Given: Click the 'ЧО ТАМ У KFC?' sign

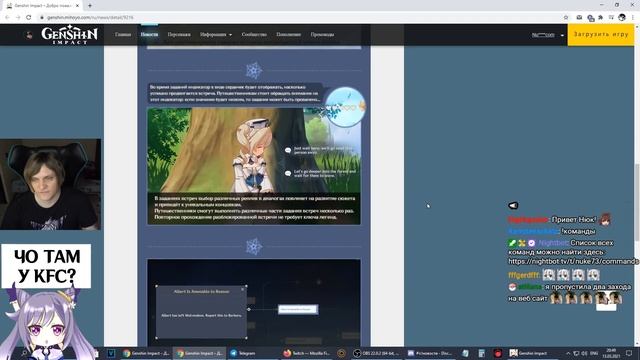Looking at the screenshot, I should [x=46, y=266].
